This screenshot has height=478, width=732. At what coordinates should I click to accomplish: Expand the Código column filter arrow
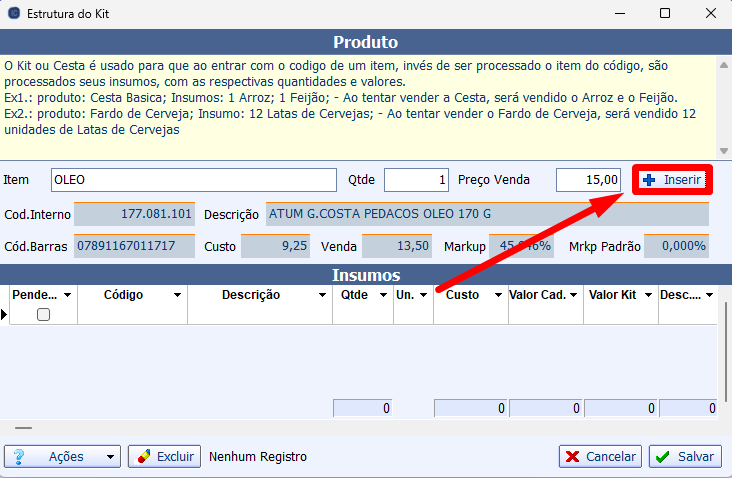(x=177, y=296)
